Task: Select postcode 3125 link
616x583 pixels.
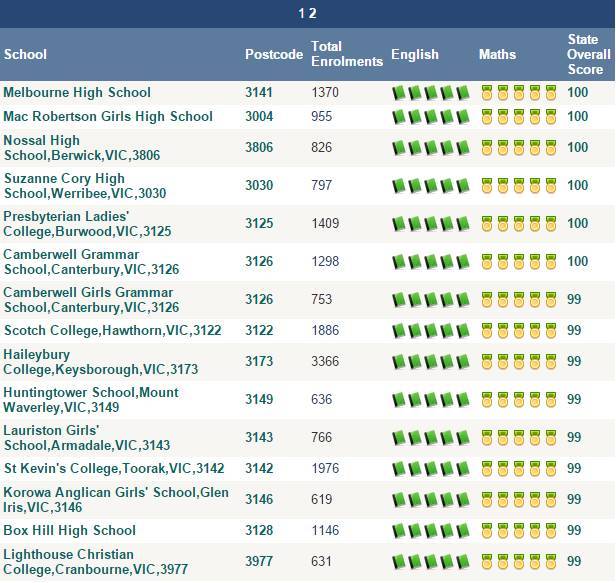Action: (x=259, y=224)
